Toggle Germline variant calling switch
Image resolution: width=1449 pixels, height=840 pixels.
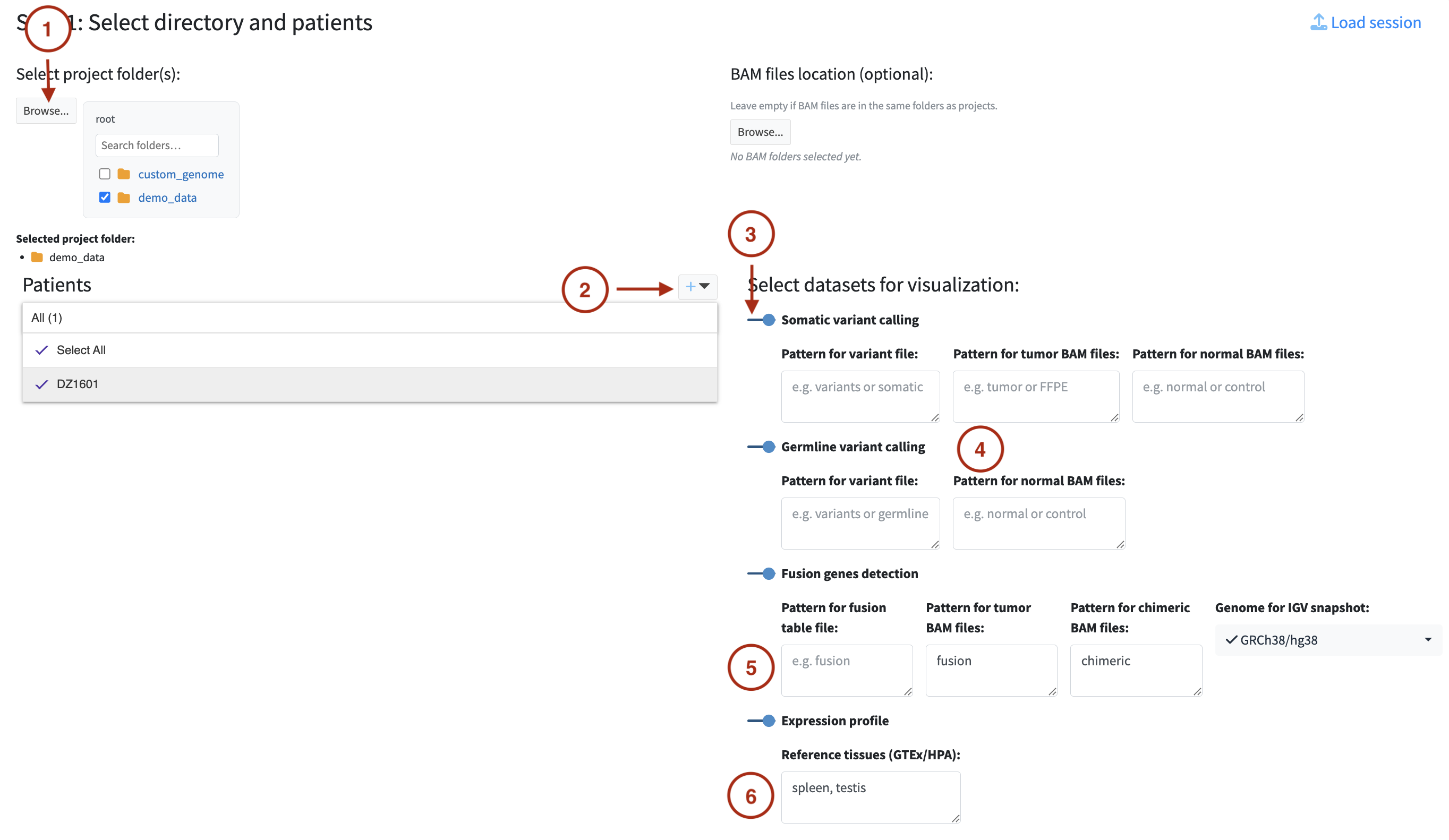coord(761,447)
